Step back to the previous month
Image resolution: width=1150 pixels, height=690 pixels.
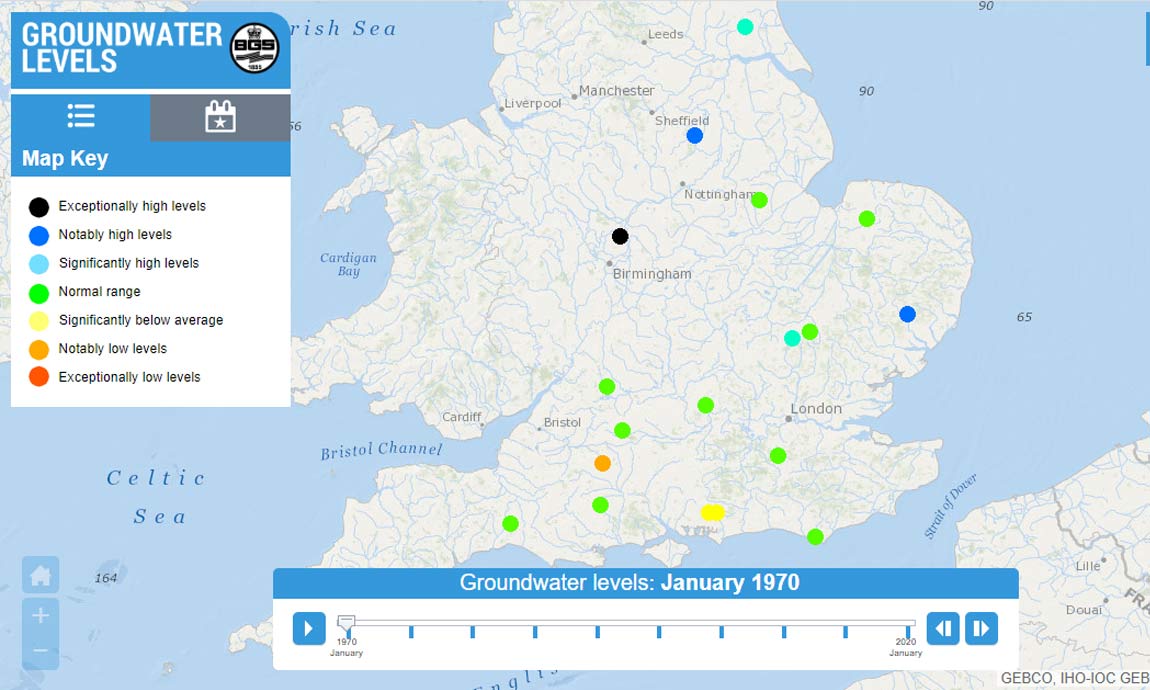(x=943, y=629)
